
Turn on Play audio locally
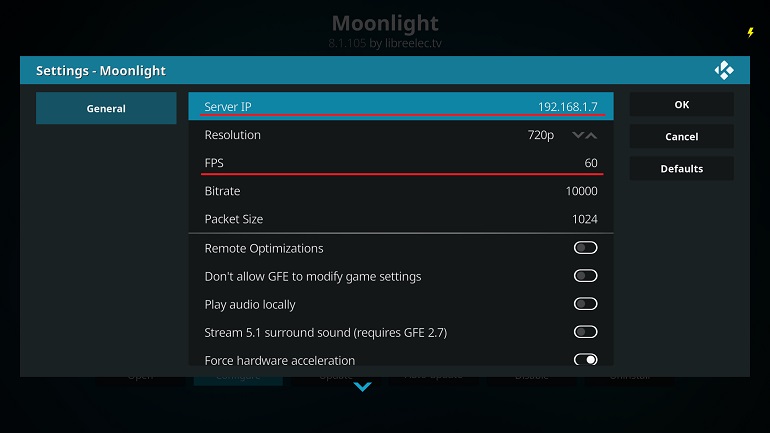(585, 304)
